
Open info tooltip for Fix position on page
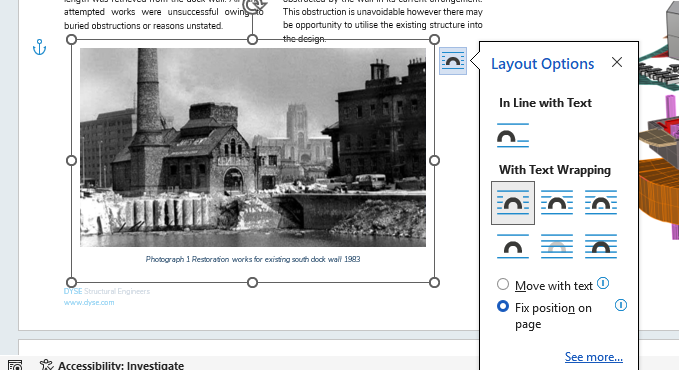[x=621, y=305]
